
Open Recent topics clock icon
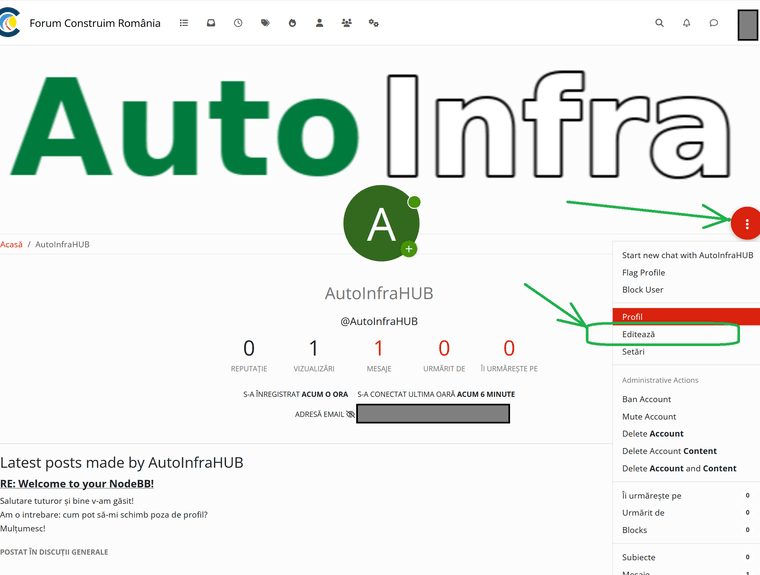238,23
